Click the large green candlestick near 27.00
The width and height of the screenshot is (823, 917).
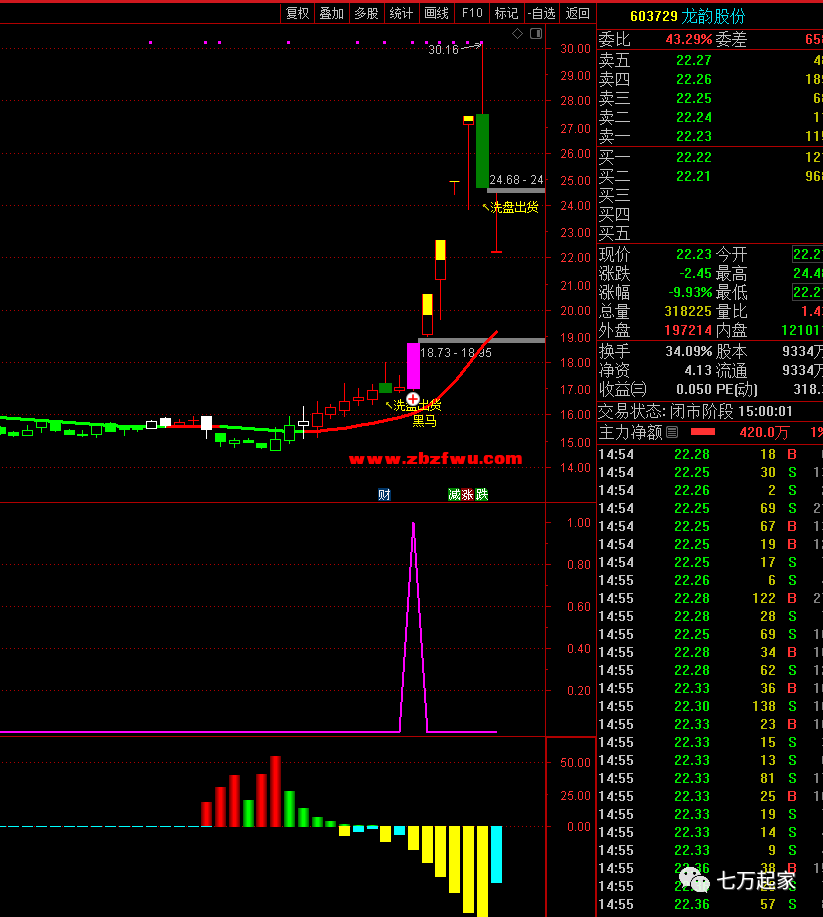[482, 151]
